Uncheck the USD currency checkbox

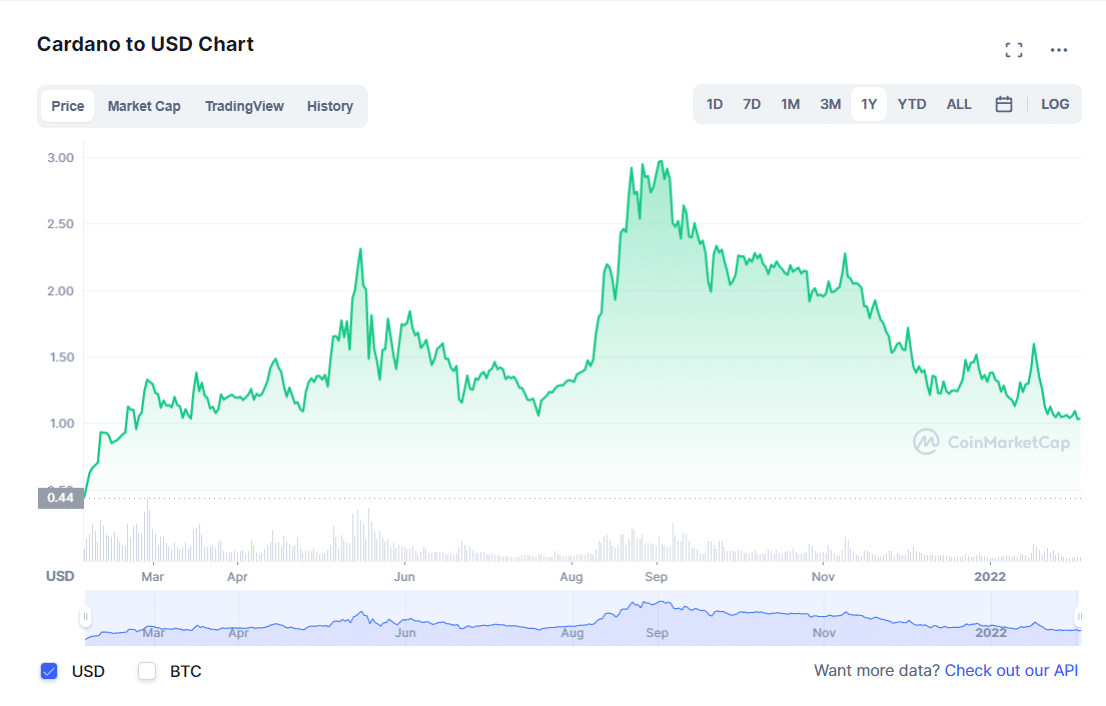49,671
